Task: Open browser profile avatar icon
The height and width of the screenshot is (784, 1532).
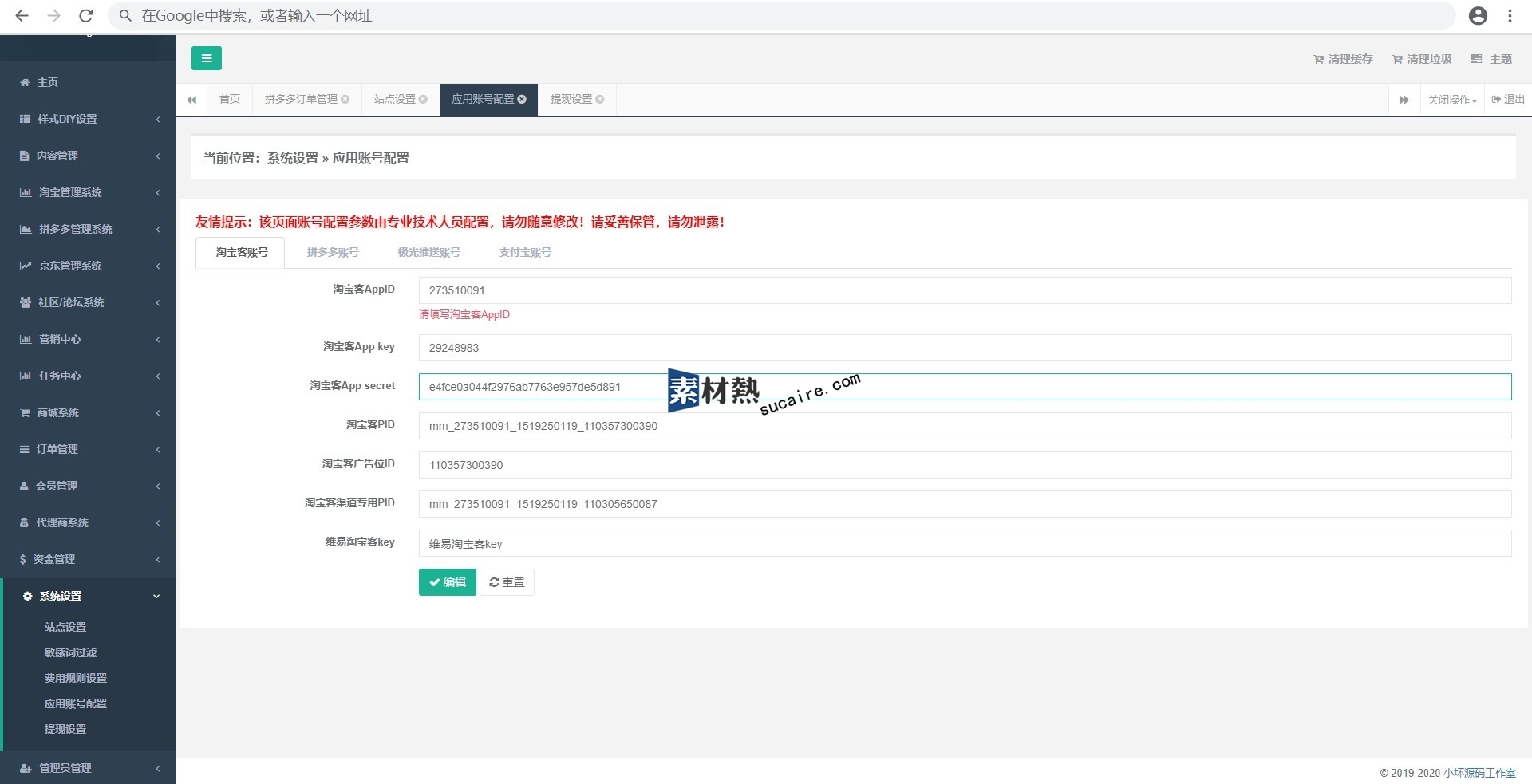Action: pos(1478,16)
